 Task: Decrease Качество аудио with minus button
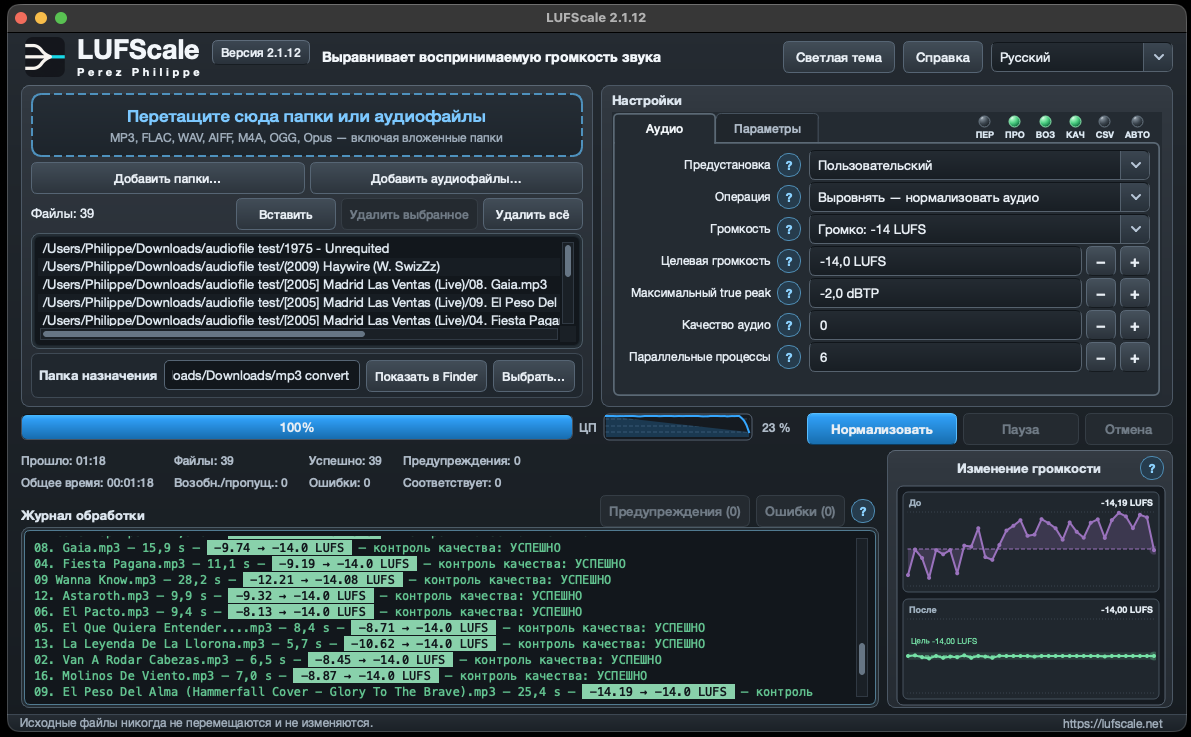coord(1101,326)
